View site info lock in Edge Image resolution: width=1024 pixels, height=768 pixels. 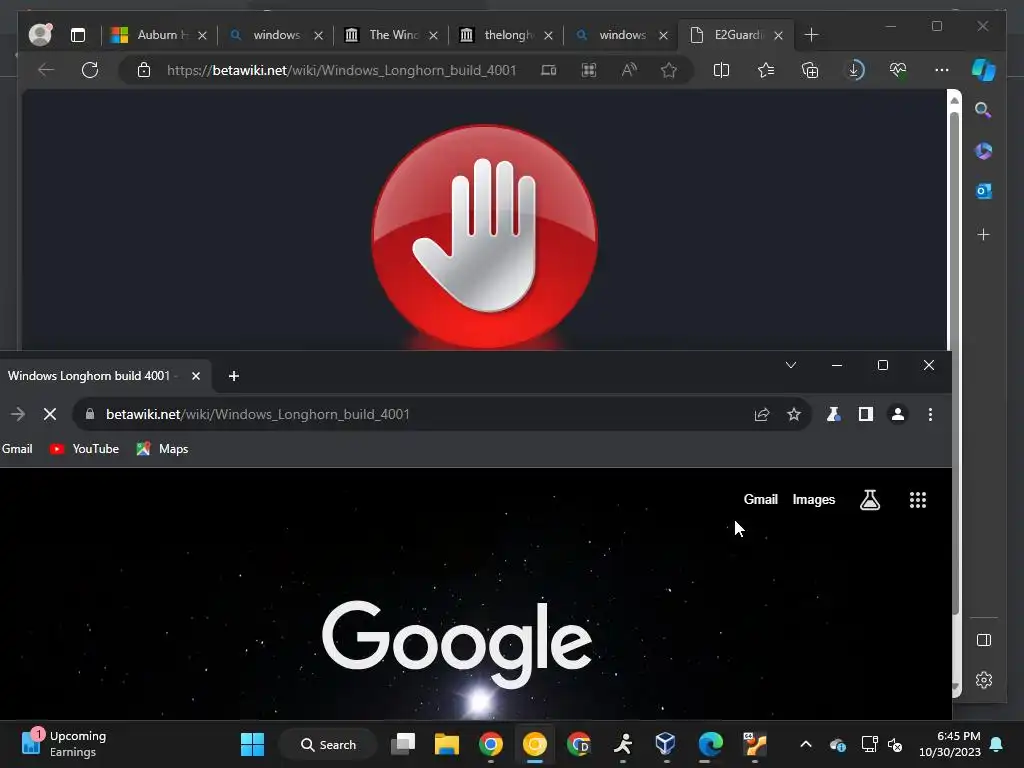(144, 70)
